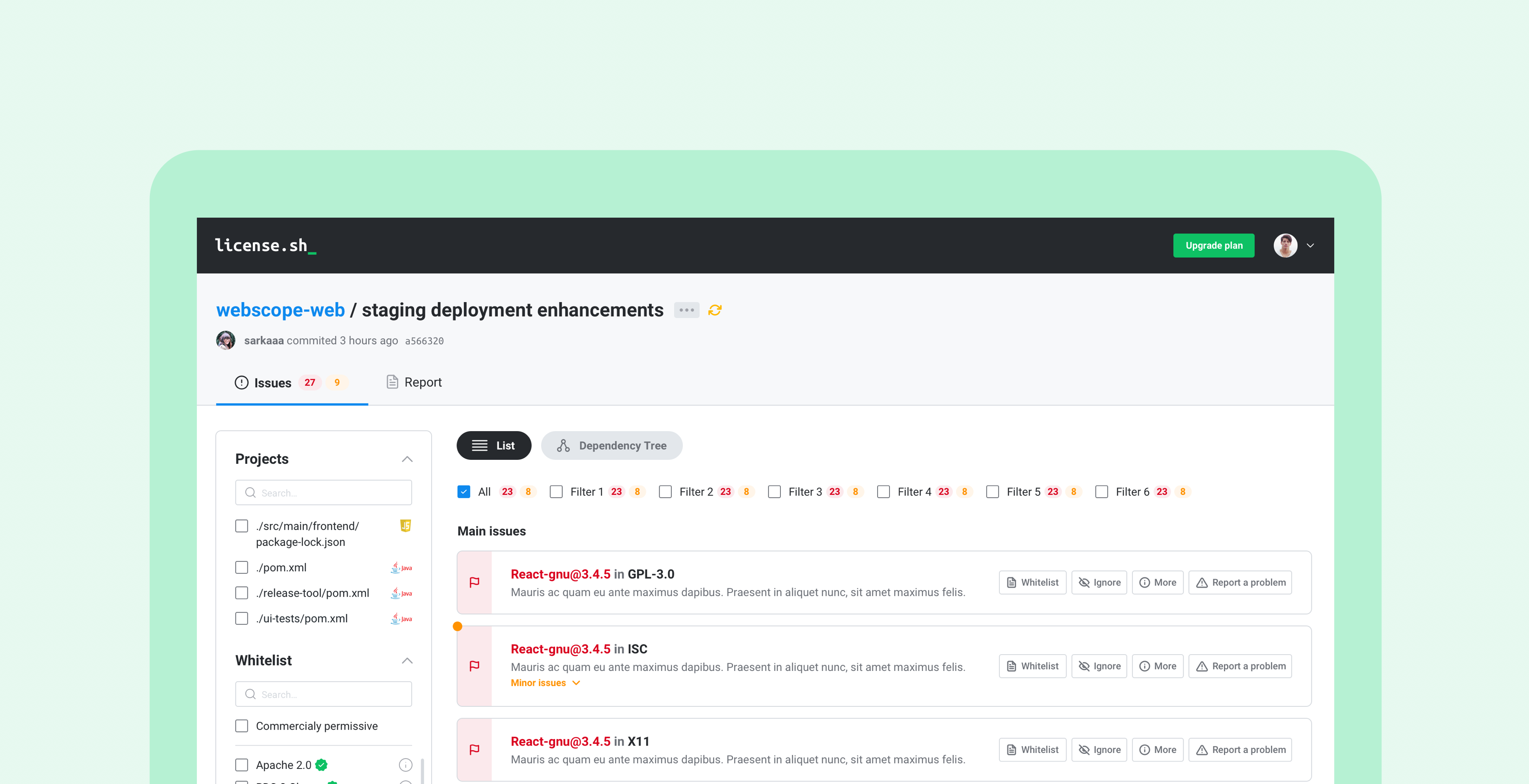Open React-gnu@3.4.5 in X11 title

pyautogui.click(x=580, y=742)
